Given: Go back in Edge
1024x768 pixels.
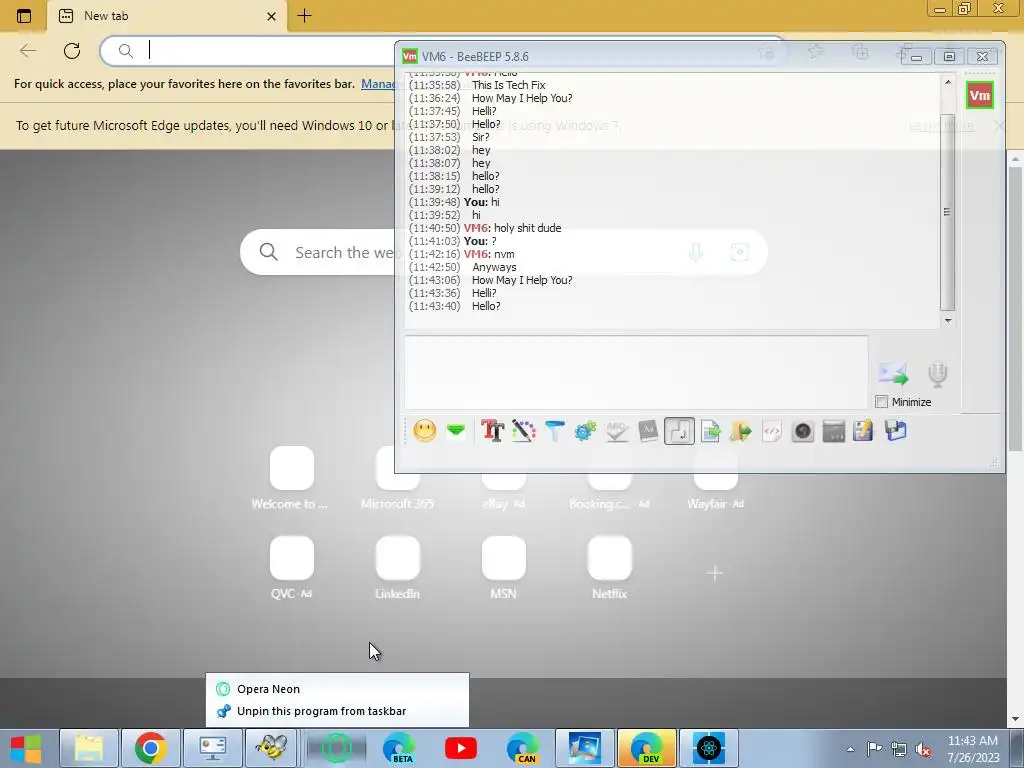Looking at the screenshot, I should tap(27, 50).
